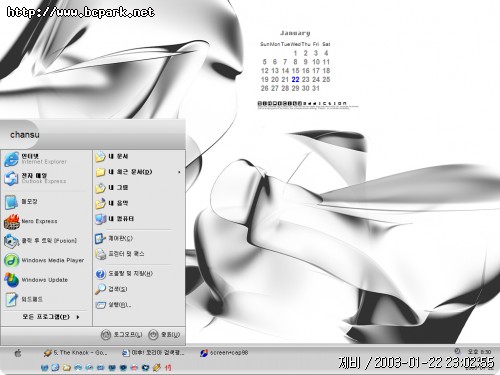
Task: Click the yellow folder quick launch icon
Action: coord(67,368)
